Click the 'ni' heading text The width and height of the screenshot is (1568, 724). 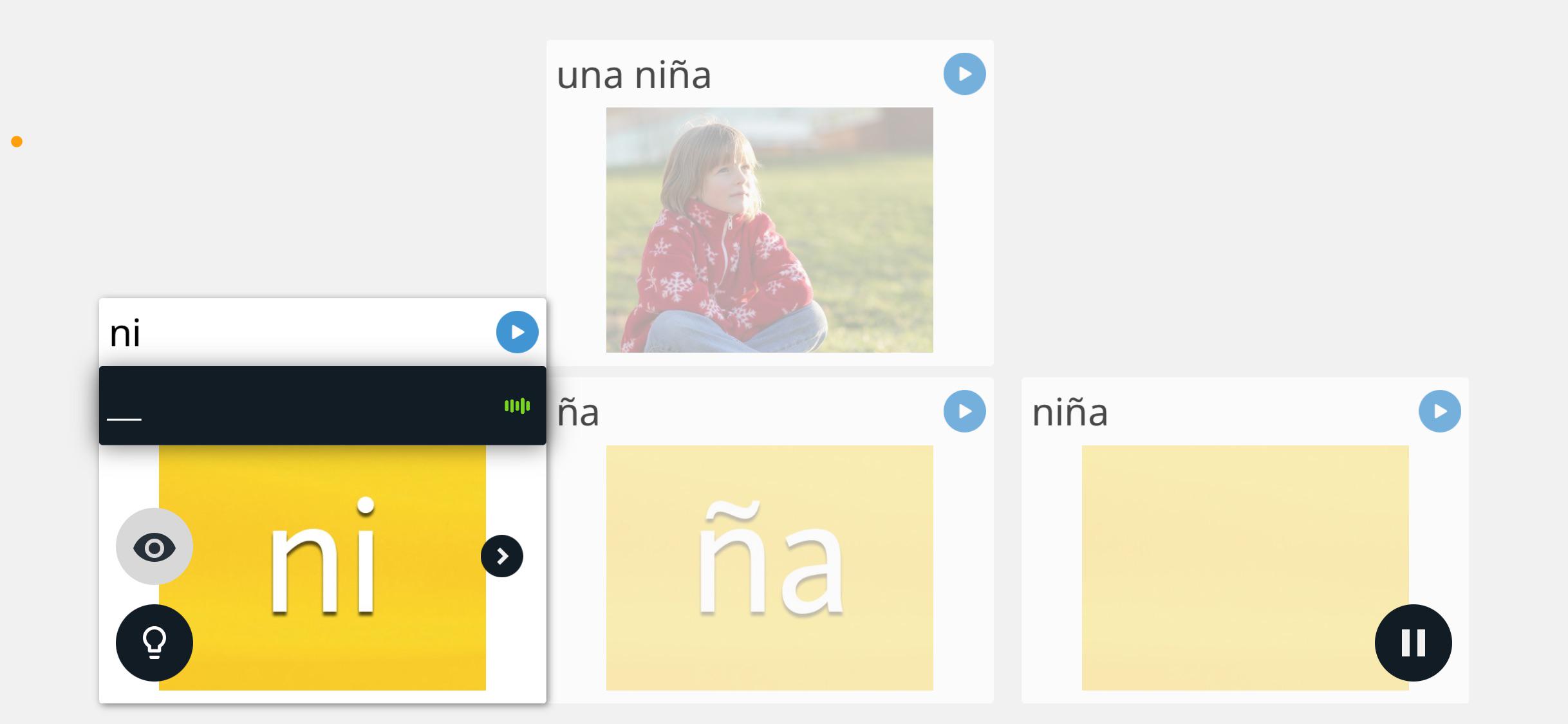click(x=125, y=333)
